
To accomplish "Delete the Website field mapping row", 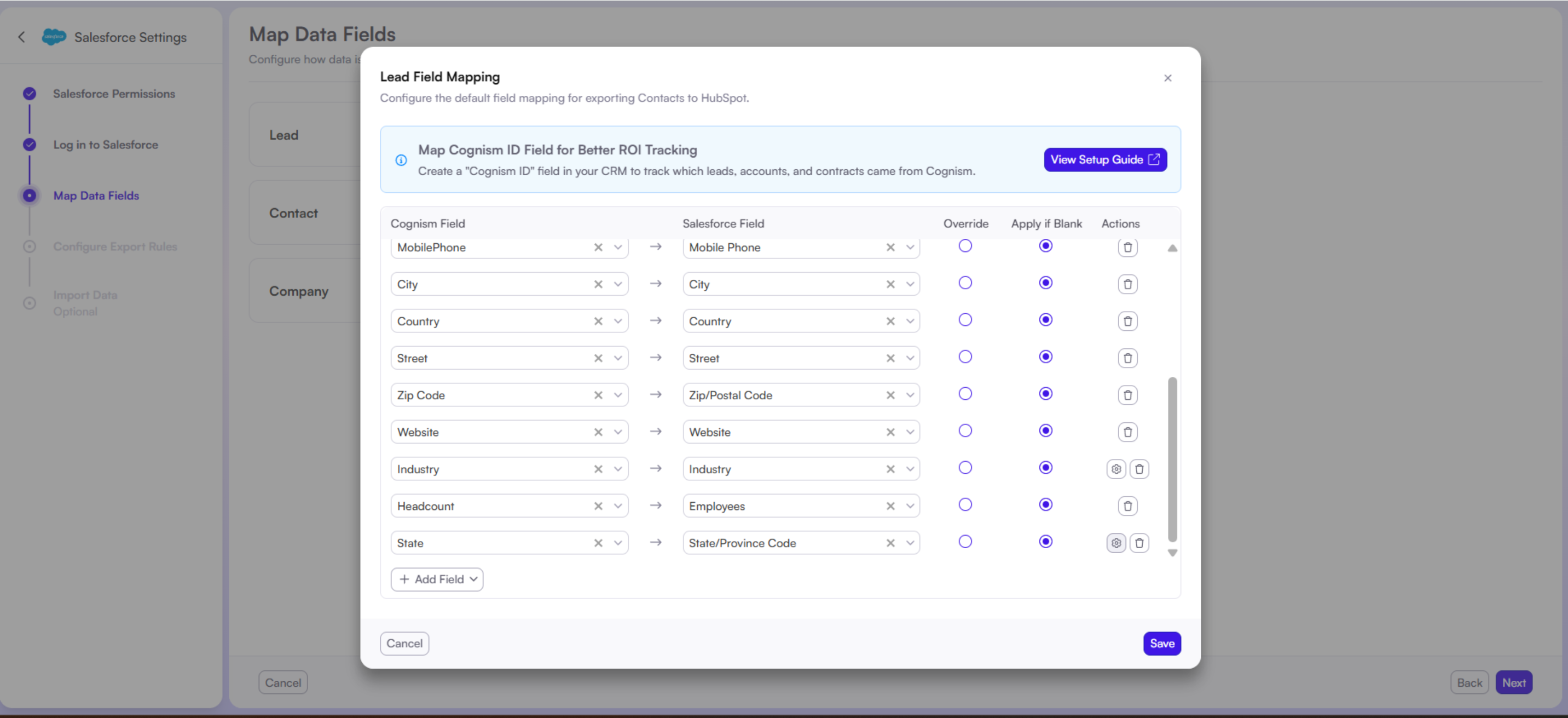I will coord(1127,432).
